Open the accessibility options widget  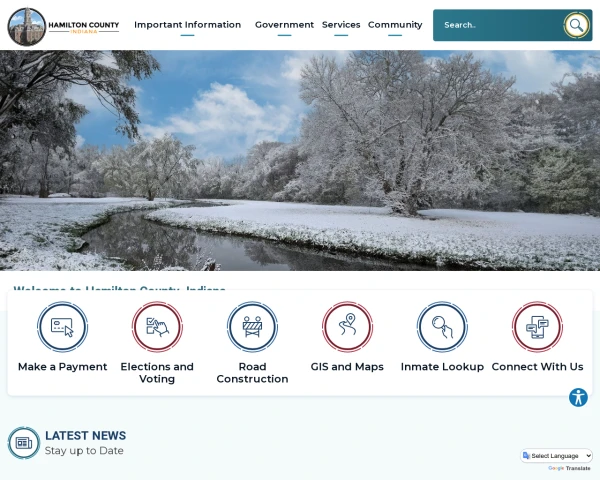578,397
